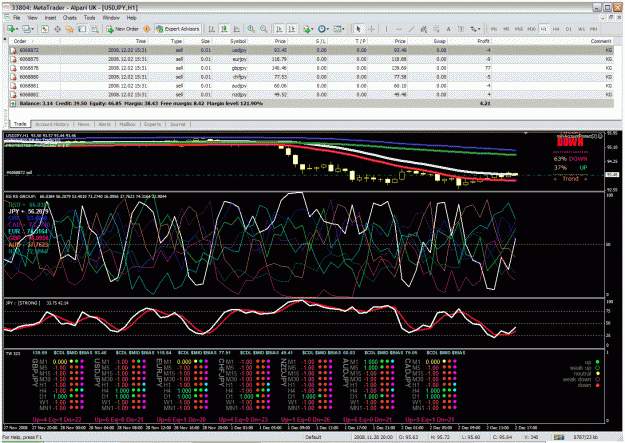Viewport: 625px width, 443px height.
Task: Toggle the Expert Advisors button
Action: point(177,29)
